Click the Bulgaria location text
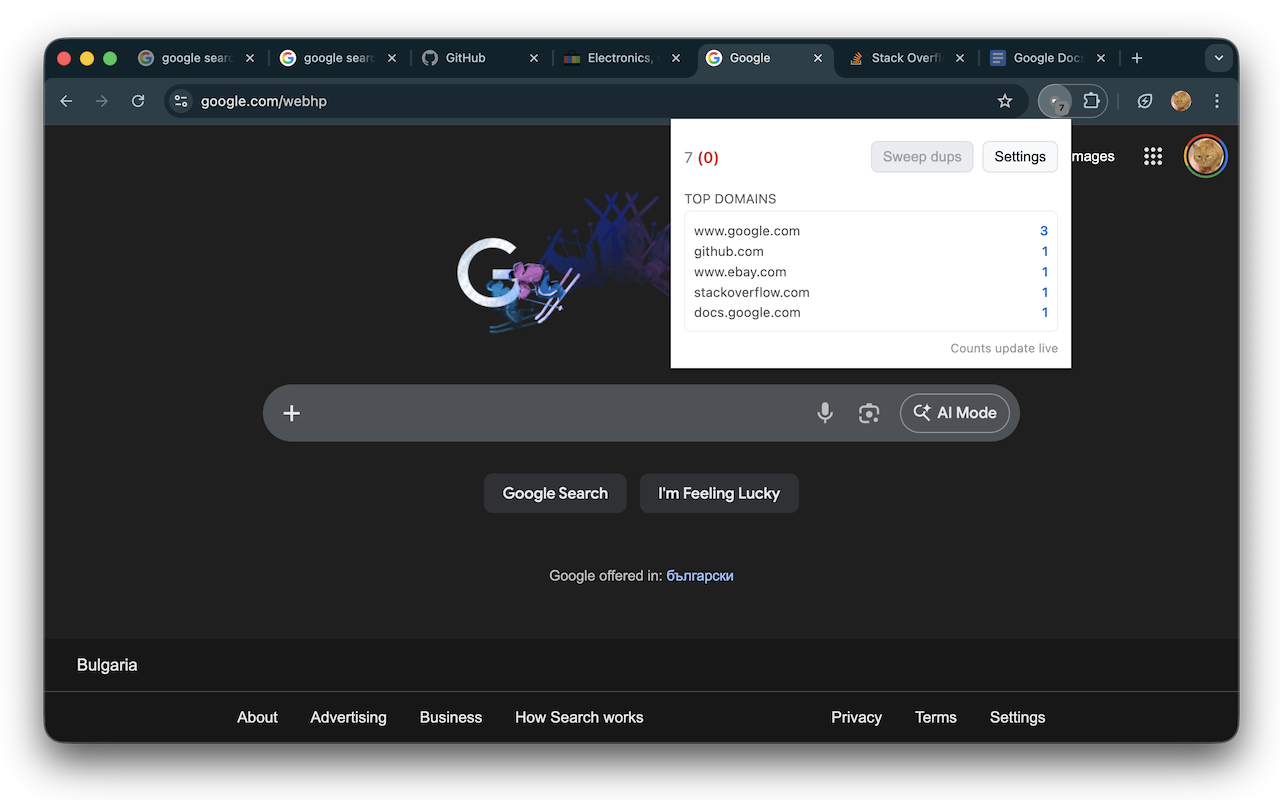 [107, 665]
